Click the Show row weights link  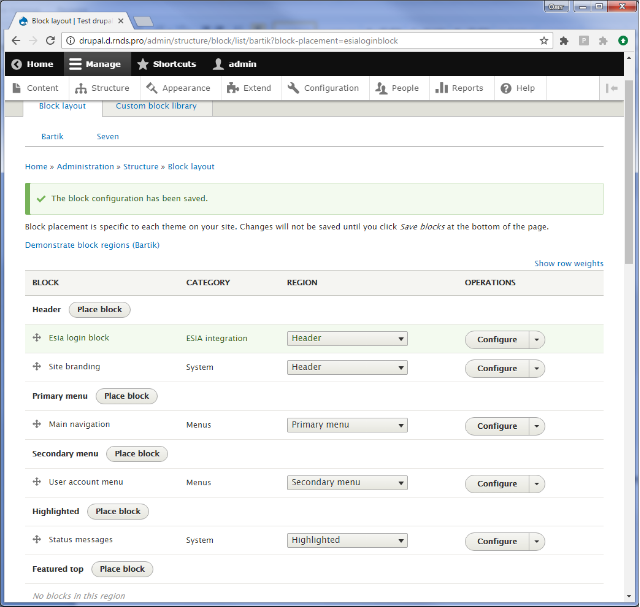tap(568, 264)
